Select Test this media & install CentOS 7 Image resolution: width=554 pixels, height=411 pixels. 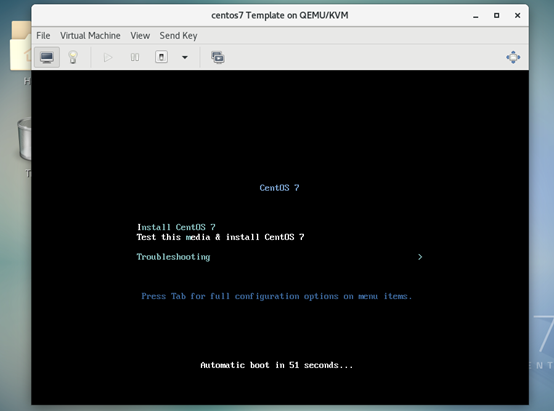(220, 237)
